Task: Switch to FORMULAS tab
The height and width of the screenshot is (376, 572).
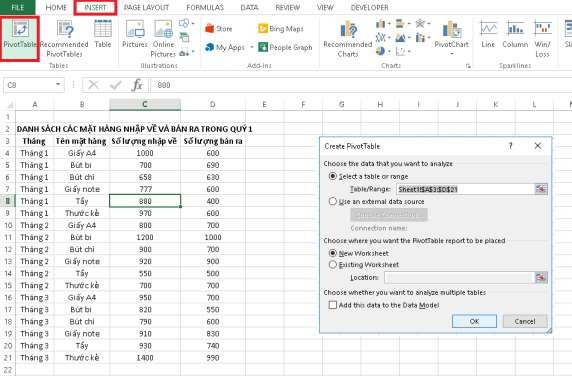Action: click(x=205, y=7)
